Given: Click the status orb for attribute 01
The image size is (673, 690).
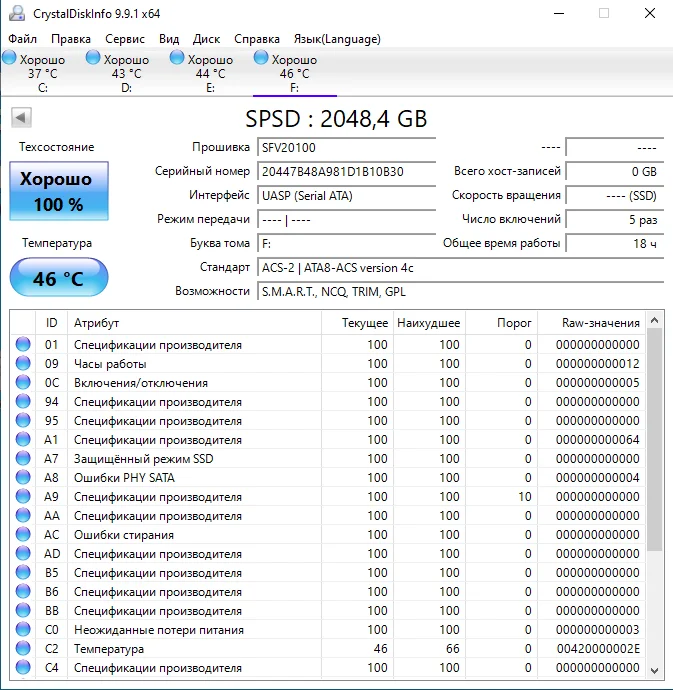Looking at the screenshot, I should (x=23, y=344).
